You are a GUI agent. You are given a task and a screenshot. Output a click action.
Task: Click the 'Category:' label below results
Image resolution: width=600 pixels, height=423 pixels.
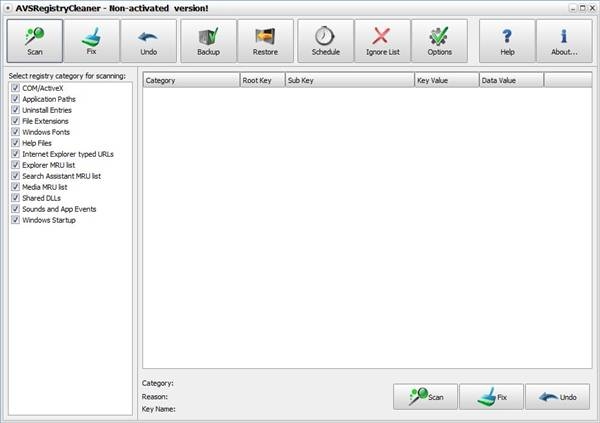[x=158, y=383]
